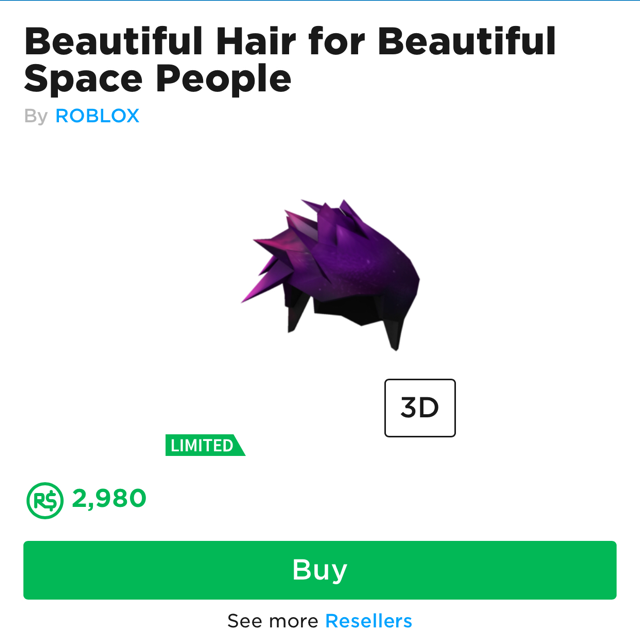Open the ROBLOX creator profile link
The image size is (640, 640).
point(97,116)
